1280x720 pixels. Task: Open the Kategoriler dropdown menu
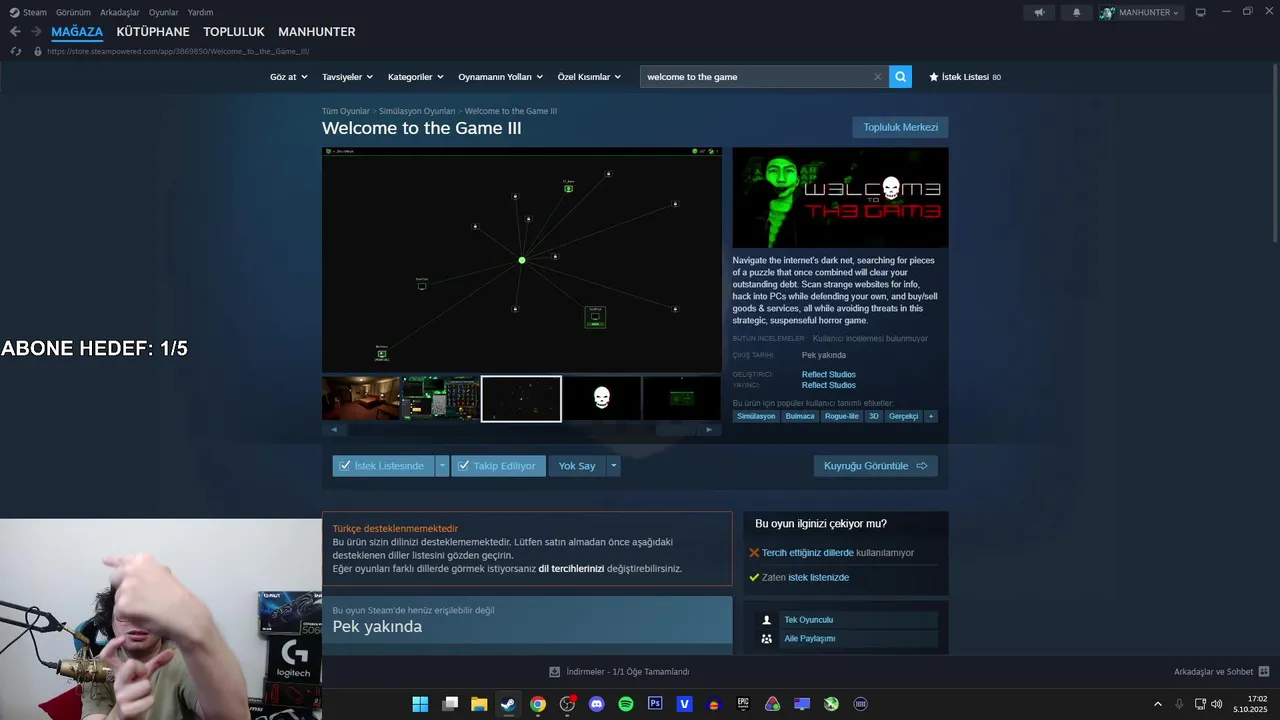[x=415, y=77]
